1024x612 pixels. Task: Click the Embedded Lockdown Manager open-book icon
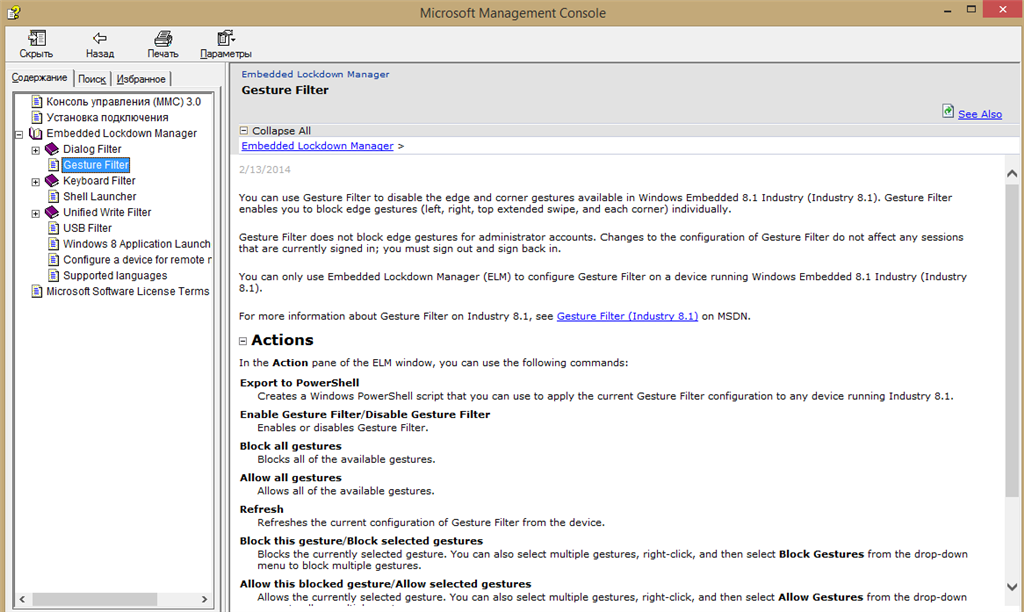[36, 133]
